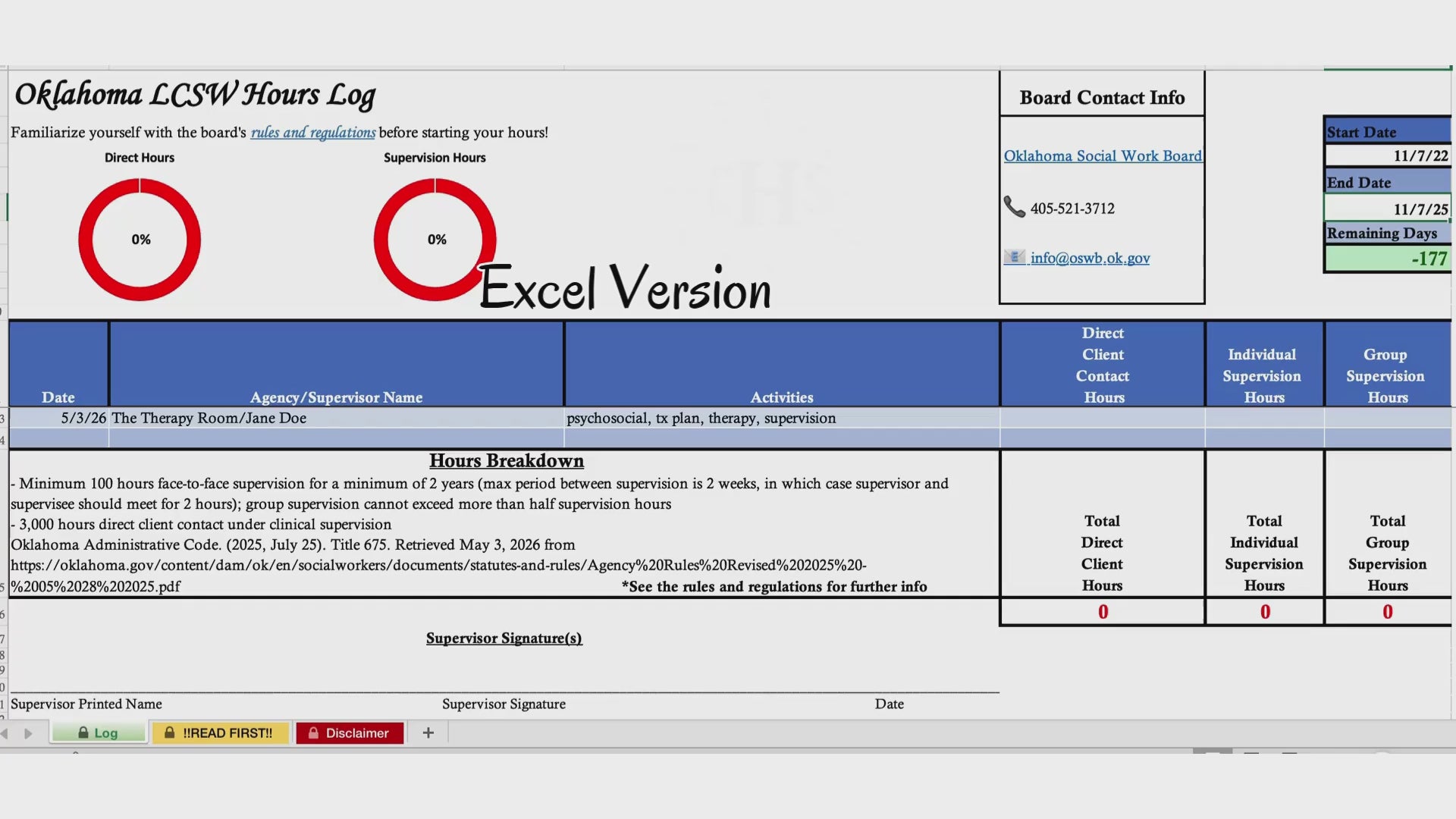Open the info@oswb.ok.gov email link

click(x=1090, y=258)
